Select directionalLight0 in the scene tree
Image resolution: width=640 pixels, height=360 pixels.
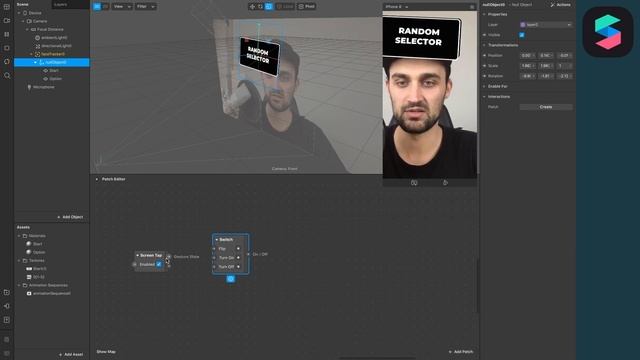[53, 46]
